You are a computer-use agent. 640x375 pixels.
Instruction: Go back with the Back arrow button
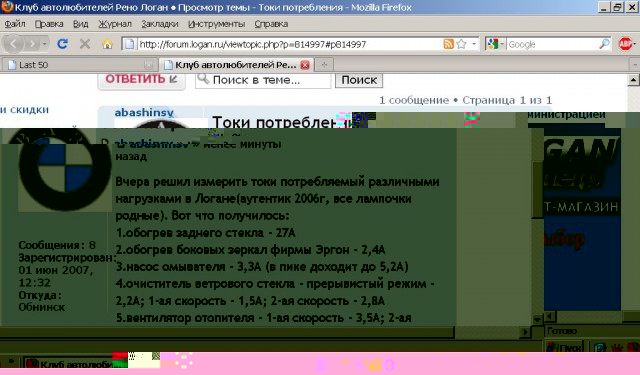click(13, 44)
